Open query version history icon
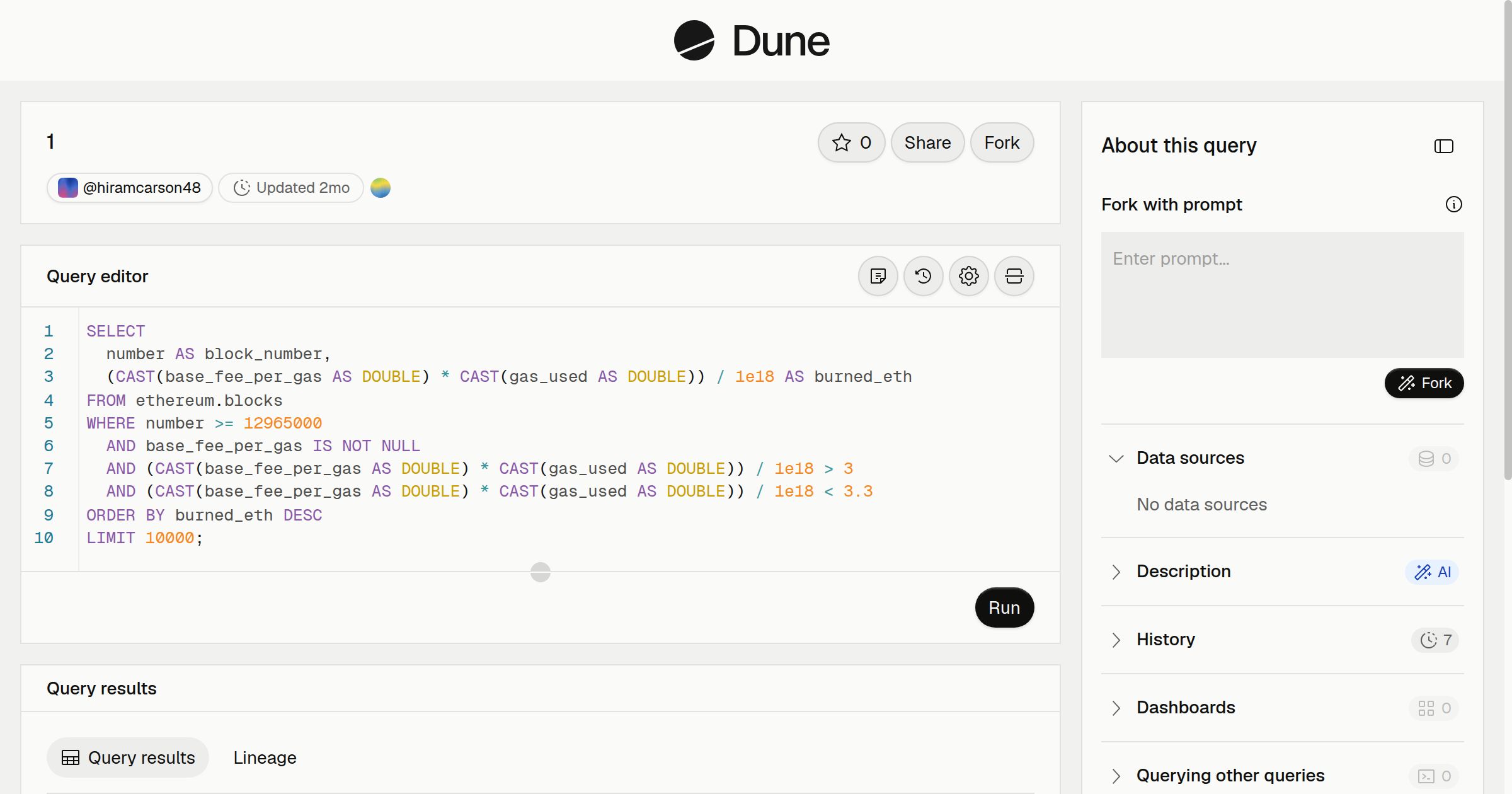This screenshot has height=794, width=1512. (923, 276)
